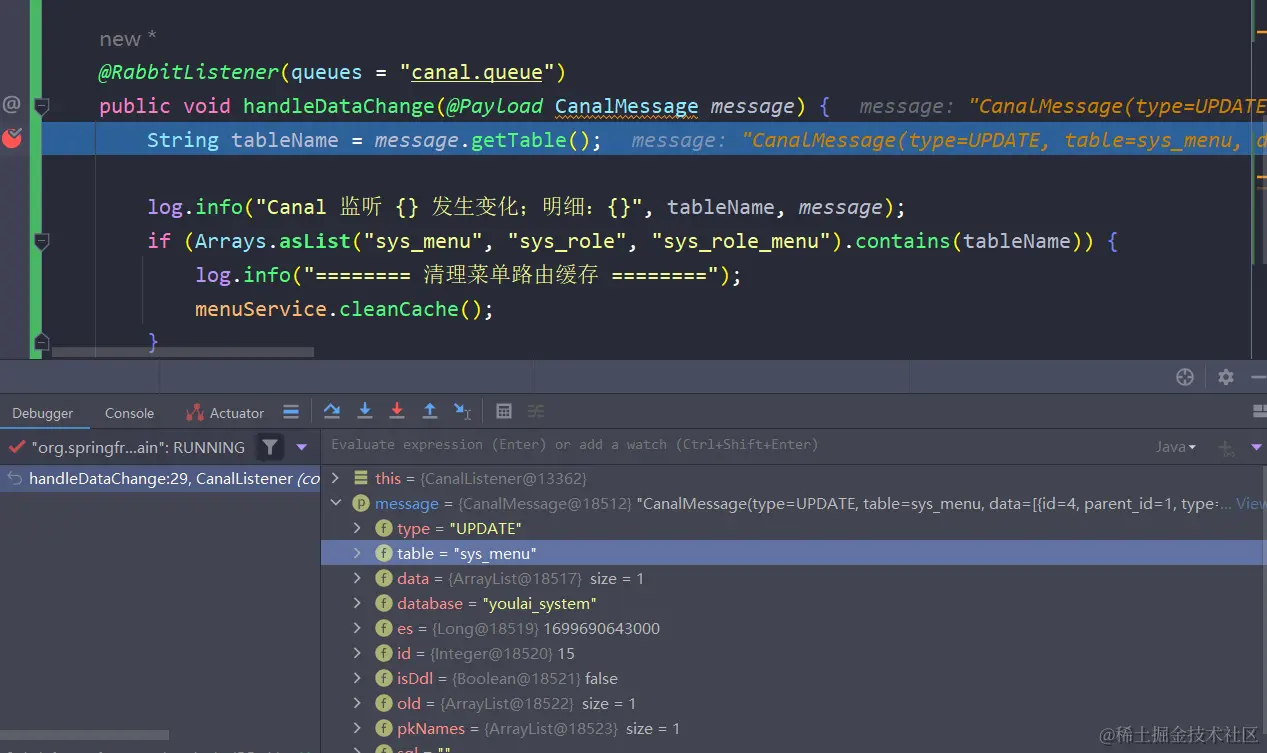Open debugger Settings gear icon

(1225, 377)
